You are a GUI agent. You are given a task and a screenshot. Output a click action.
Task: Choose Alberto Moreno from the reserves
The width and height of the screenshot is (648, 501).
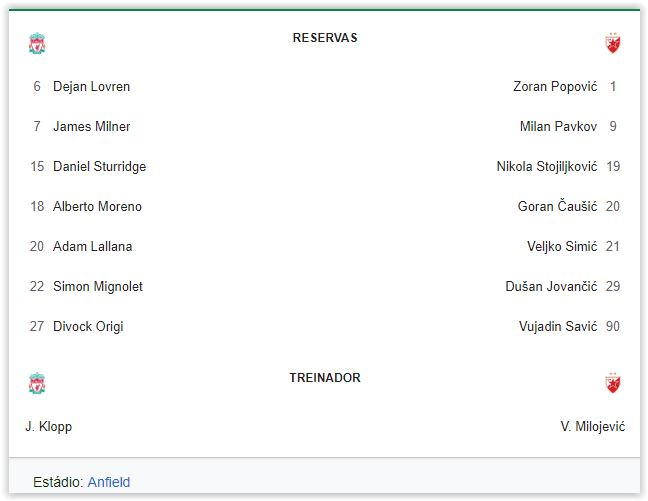coord(97,206)
